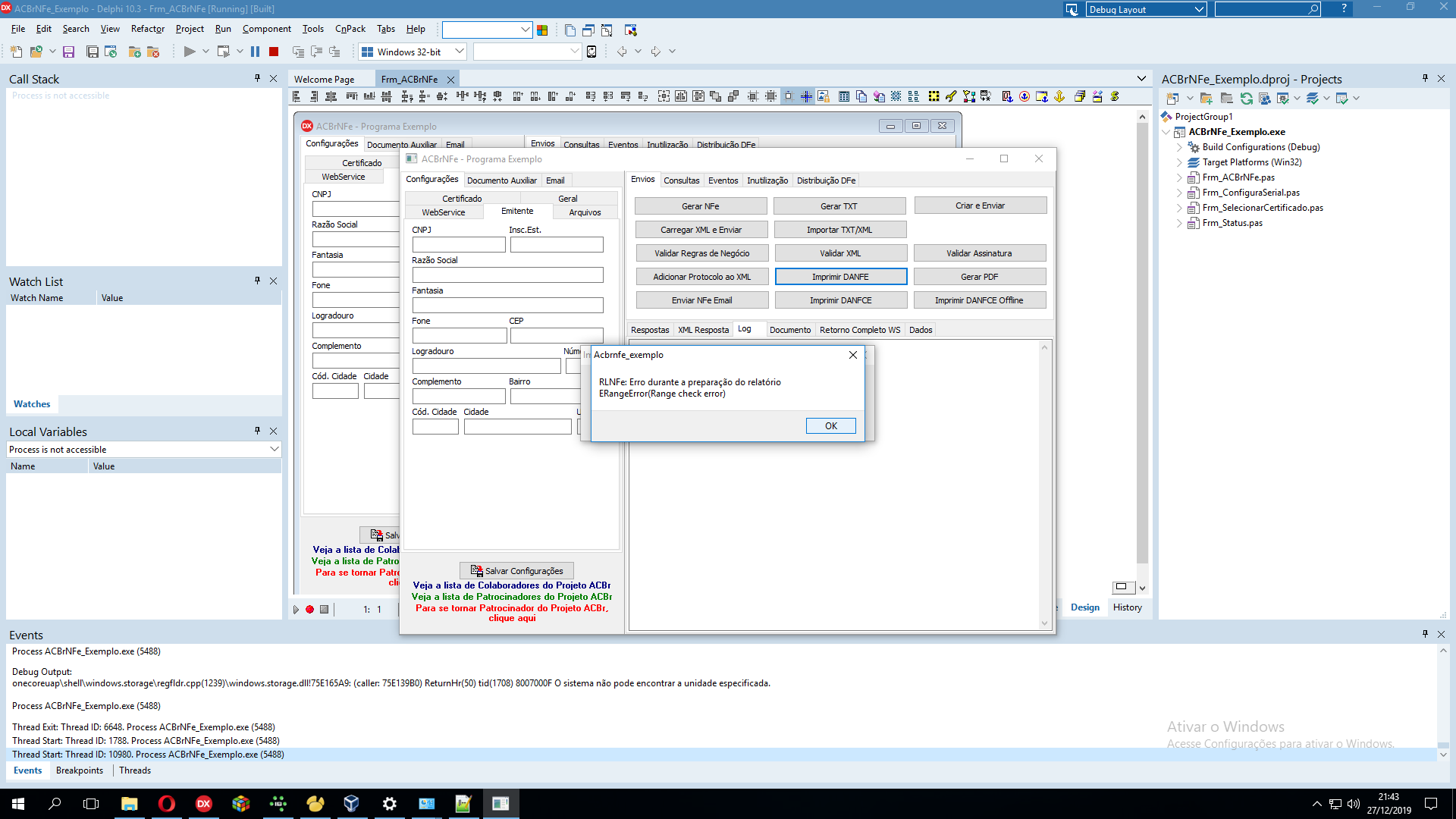
Task: Open the CnPack menu
Action: coord(350,29)
